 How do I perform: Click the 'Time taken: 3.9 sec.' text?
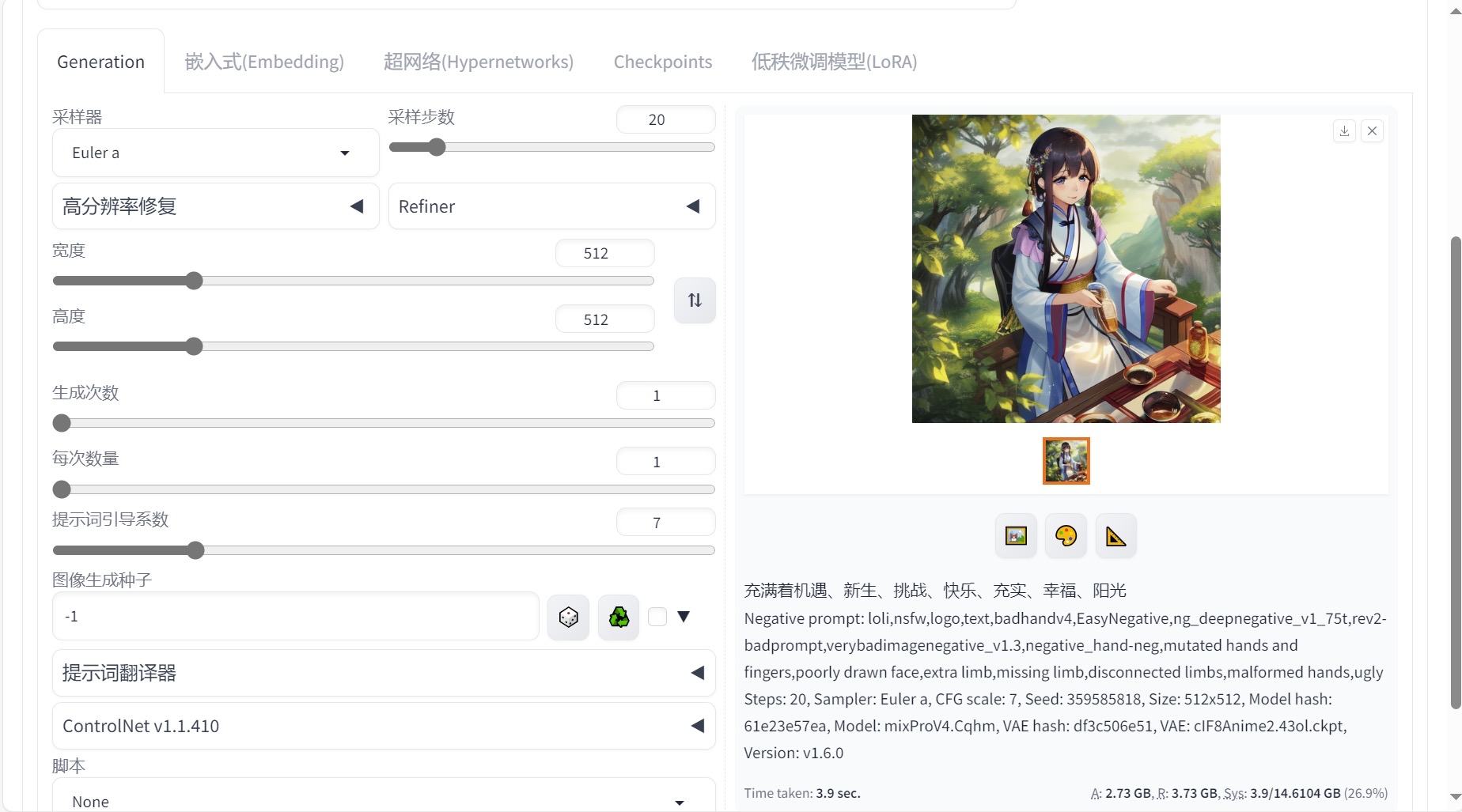pos(802,793)
